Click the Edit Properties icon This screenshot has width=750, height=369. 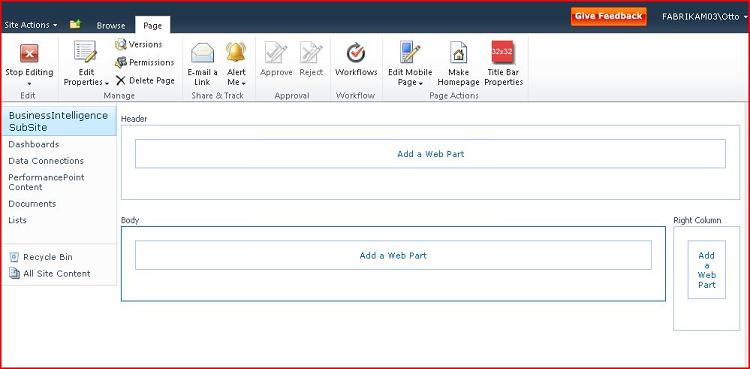click(x=86, y=52)
